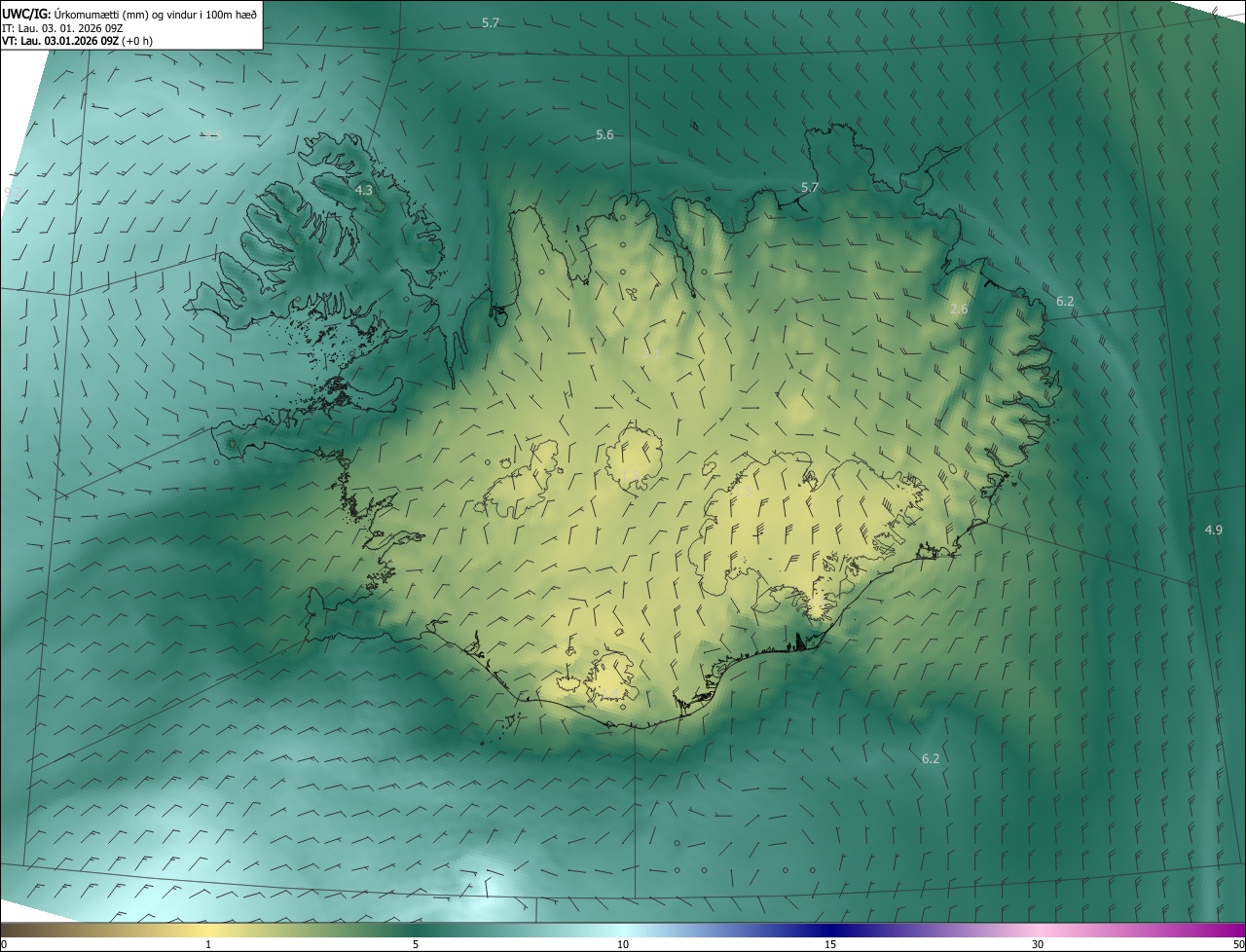This screenshot has height=952, width=1246.
Task: Click the 30 tick label on the color scale
Action: [1038, 944]
